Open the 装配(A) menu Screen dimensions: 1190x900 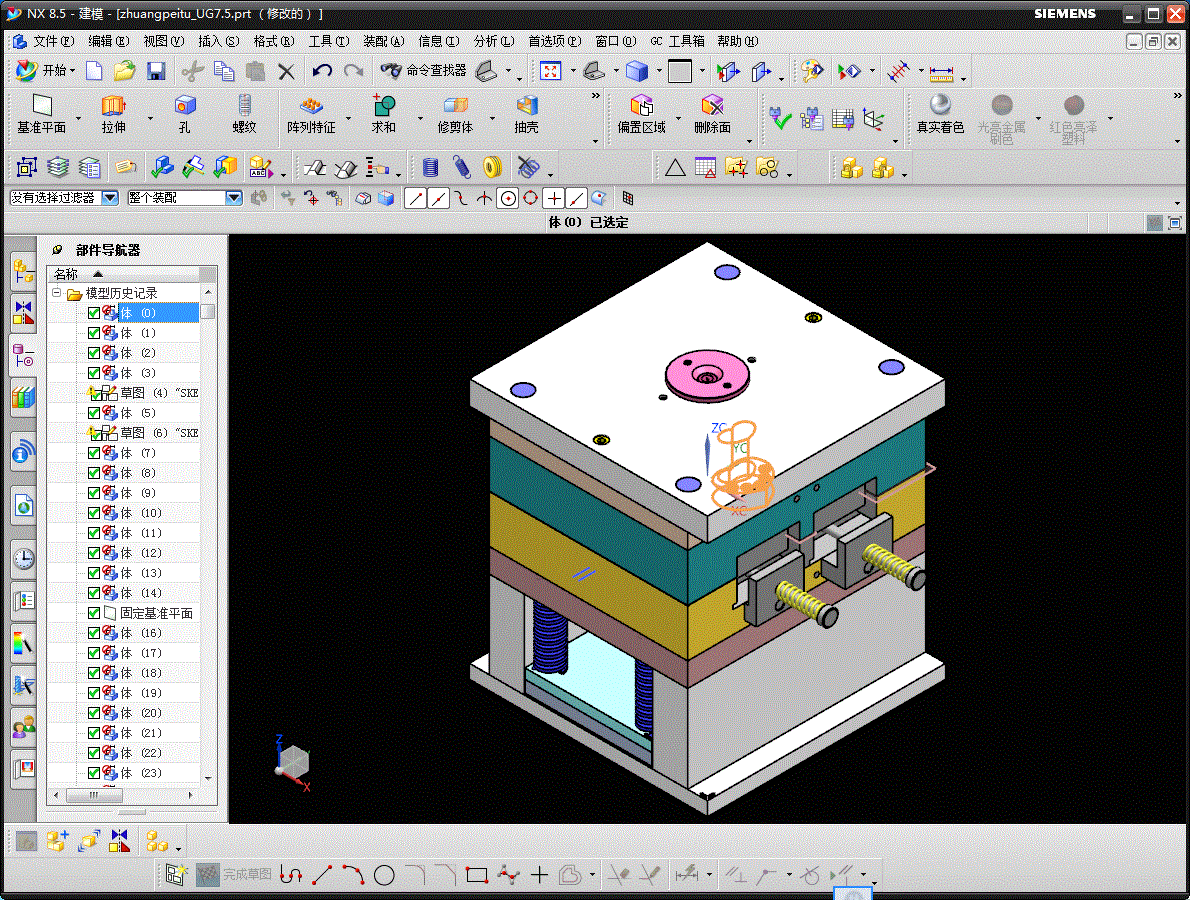tap(383, 41)
